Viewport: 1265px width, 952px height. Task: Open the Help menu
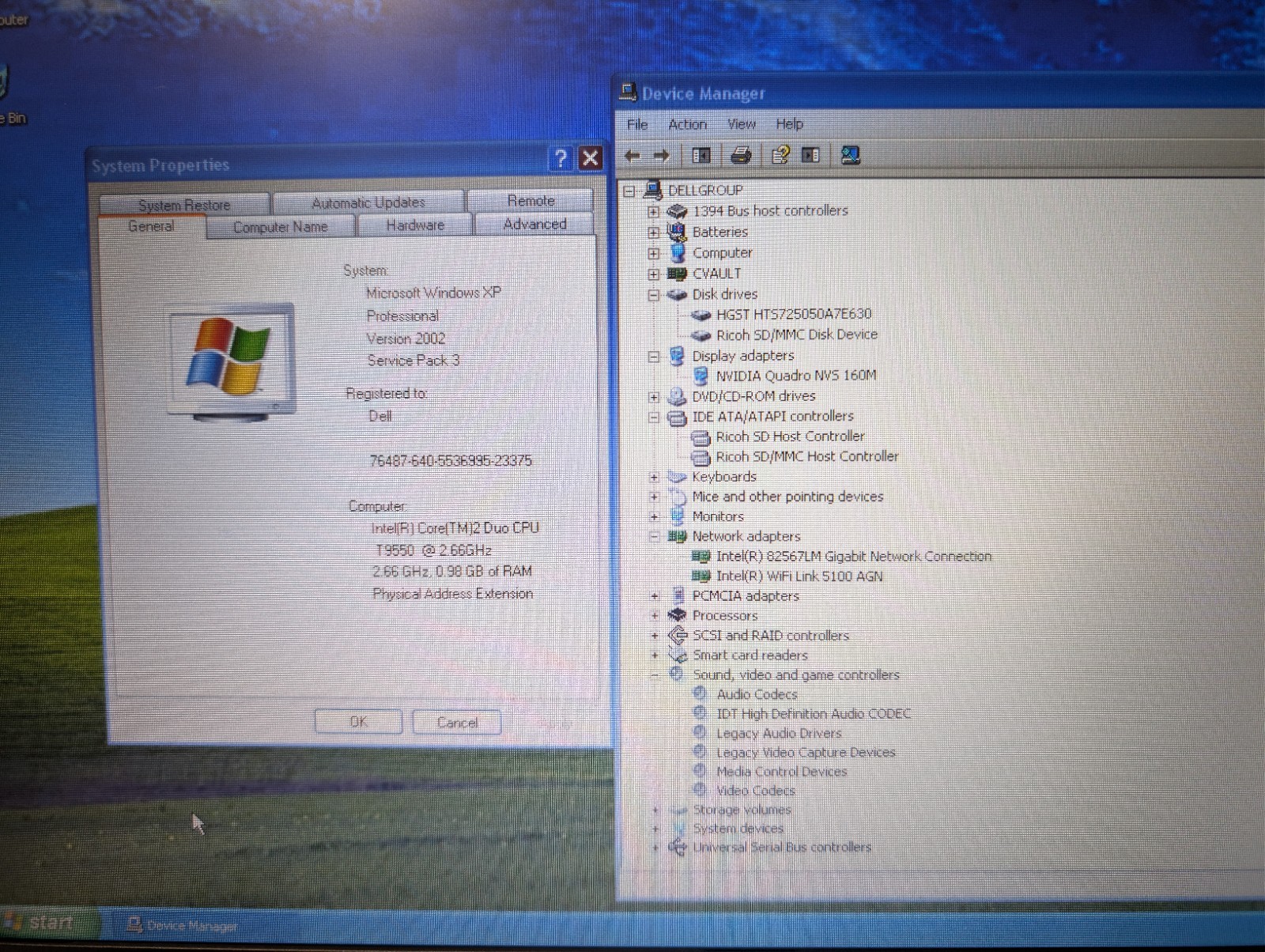click(x=789, y=124)
